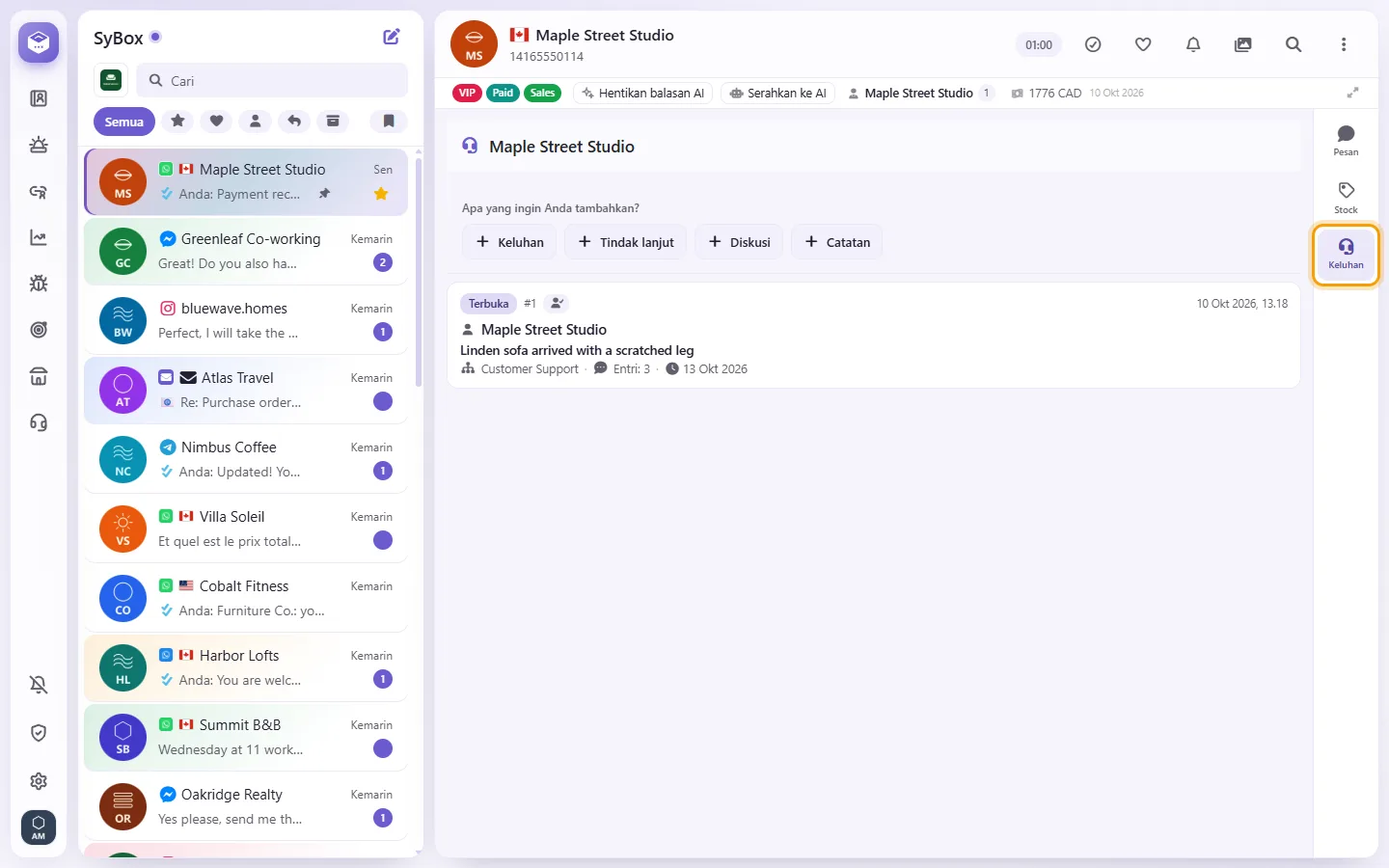This screenshot has width=1389, height=868.
Task: Click Hentikan balasan AI
Action: click(643, 93)
